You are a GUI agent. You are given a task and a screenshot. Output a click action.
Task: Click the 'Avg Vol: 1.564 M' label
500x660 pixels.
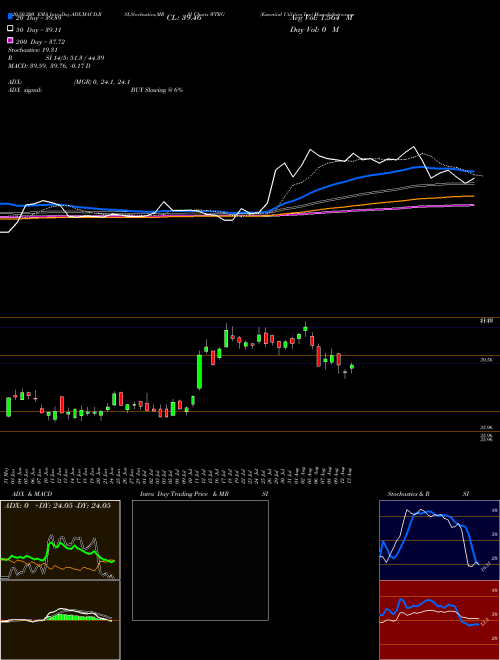coord(322,18)
